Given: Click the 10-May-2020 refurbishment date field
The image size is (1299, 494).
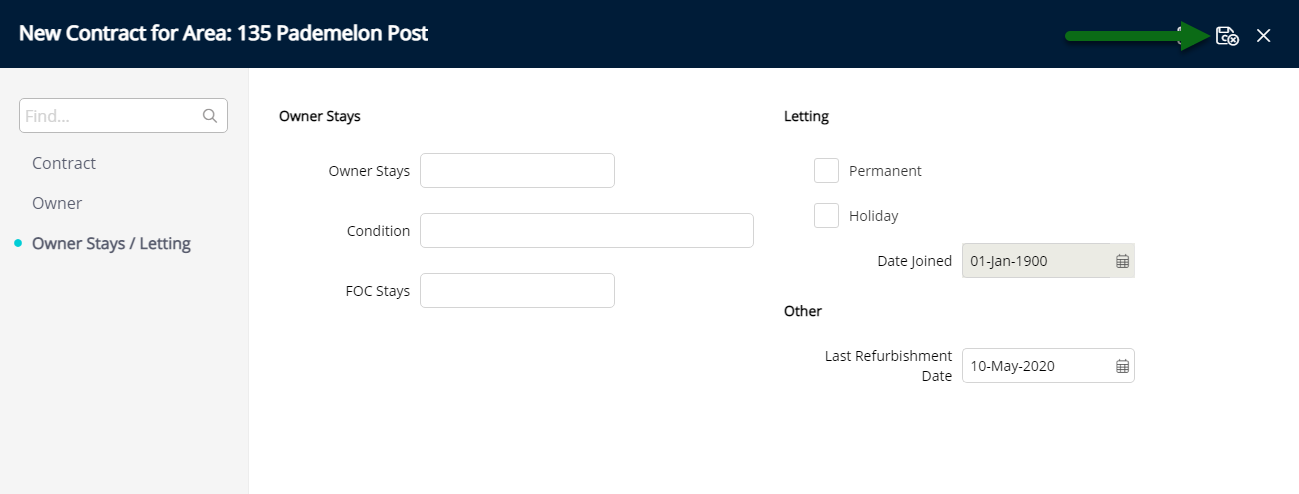Looking at the screenshot, I should (1048, 366).
